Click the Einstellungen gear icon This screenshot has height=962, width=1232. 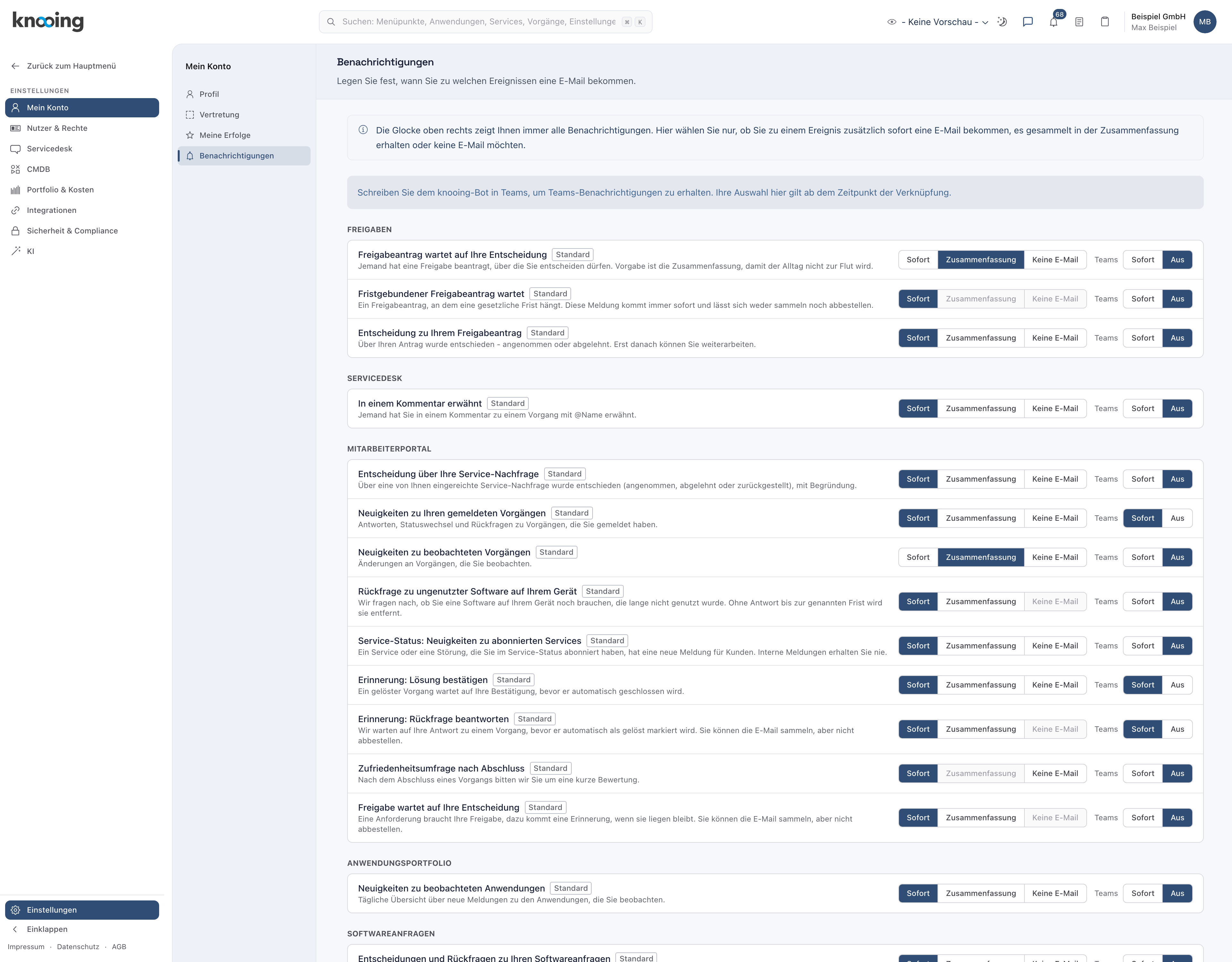[x=16, y=910]
